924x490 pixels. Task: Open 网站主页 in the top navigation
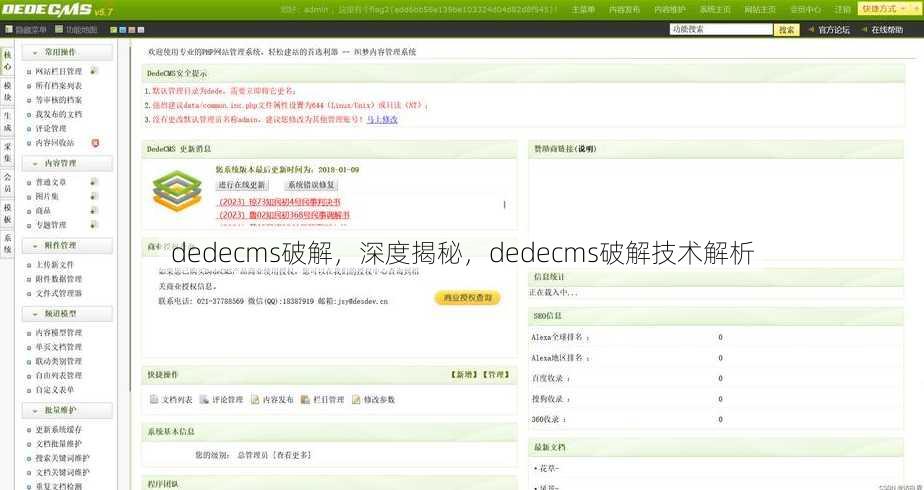pos(760,10)
